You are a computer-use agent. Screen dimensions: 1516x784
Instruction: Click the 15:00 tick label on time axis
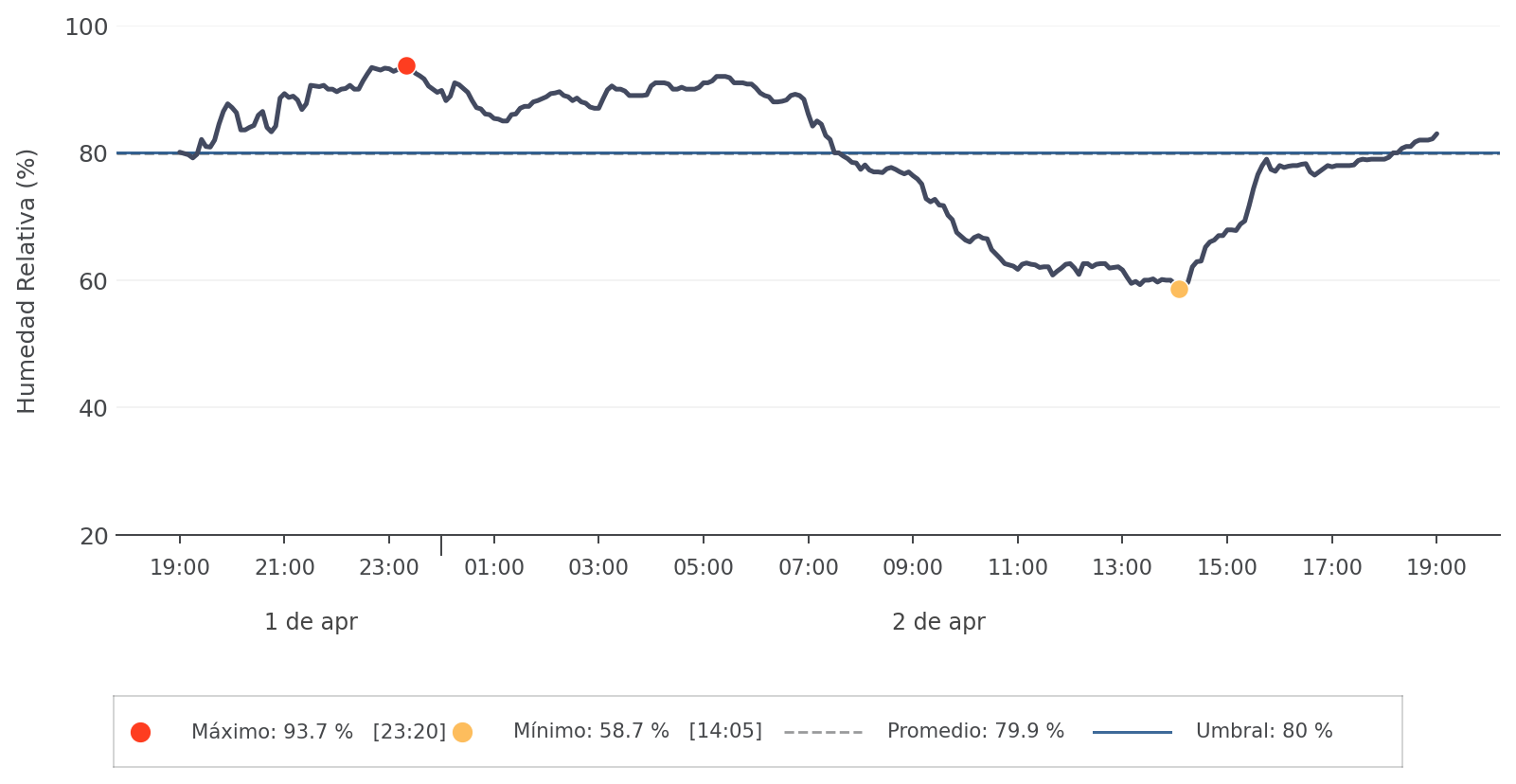(1227, 568)
